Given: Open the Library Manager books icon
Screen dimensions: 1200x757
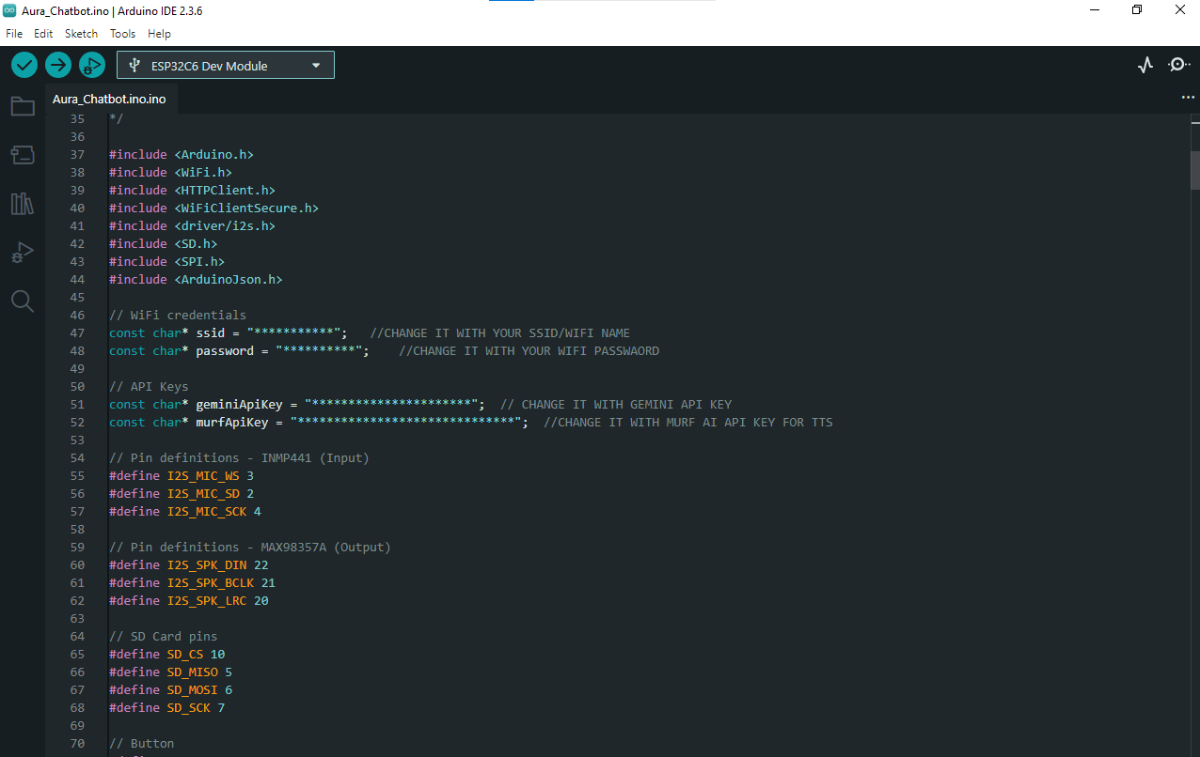Looking at the screenshot, I should click(x=22, y=204).
